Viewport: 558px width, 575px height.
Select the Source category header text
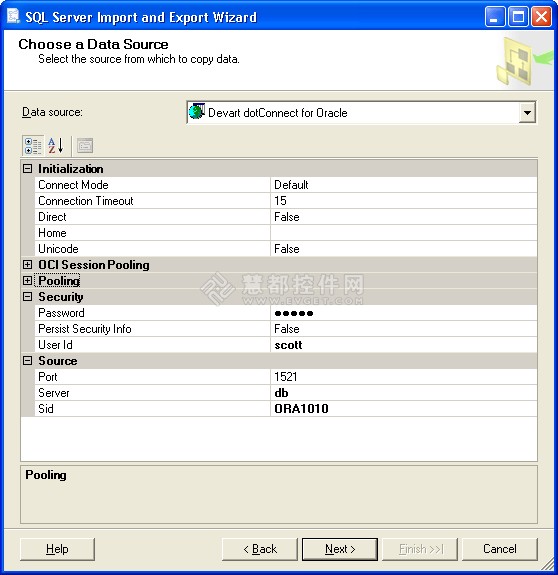tap(58, 361)
